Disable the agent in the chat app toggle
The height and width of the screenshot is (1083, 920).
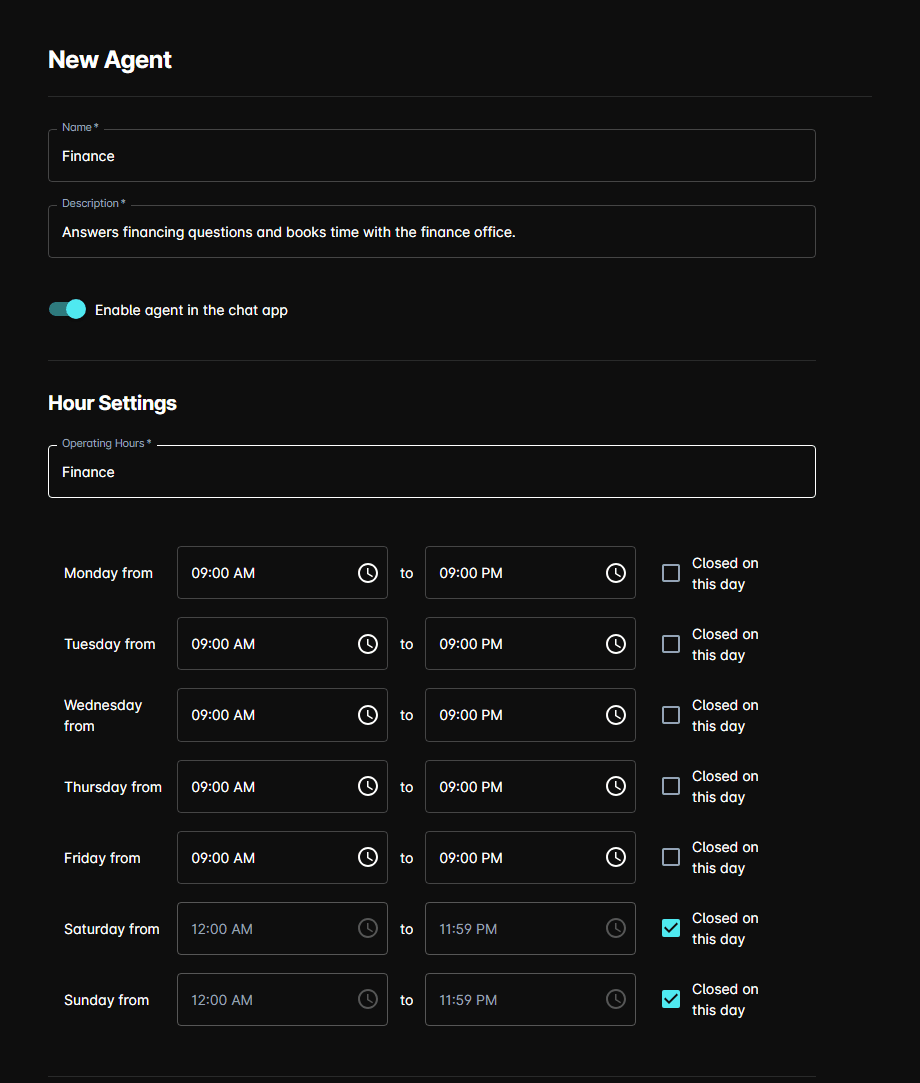[x=67, y=309]
